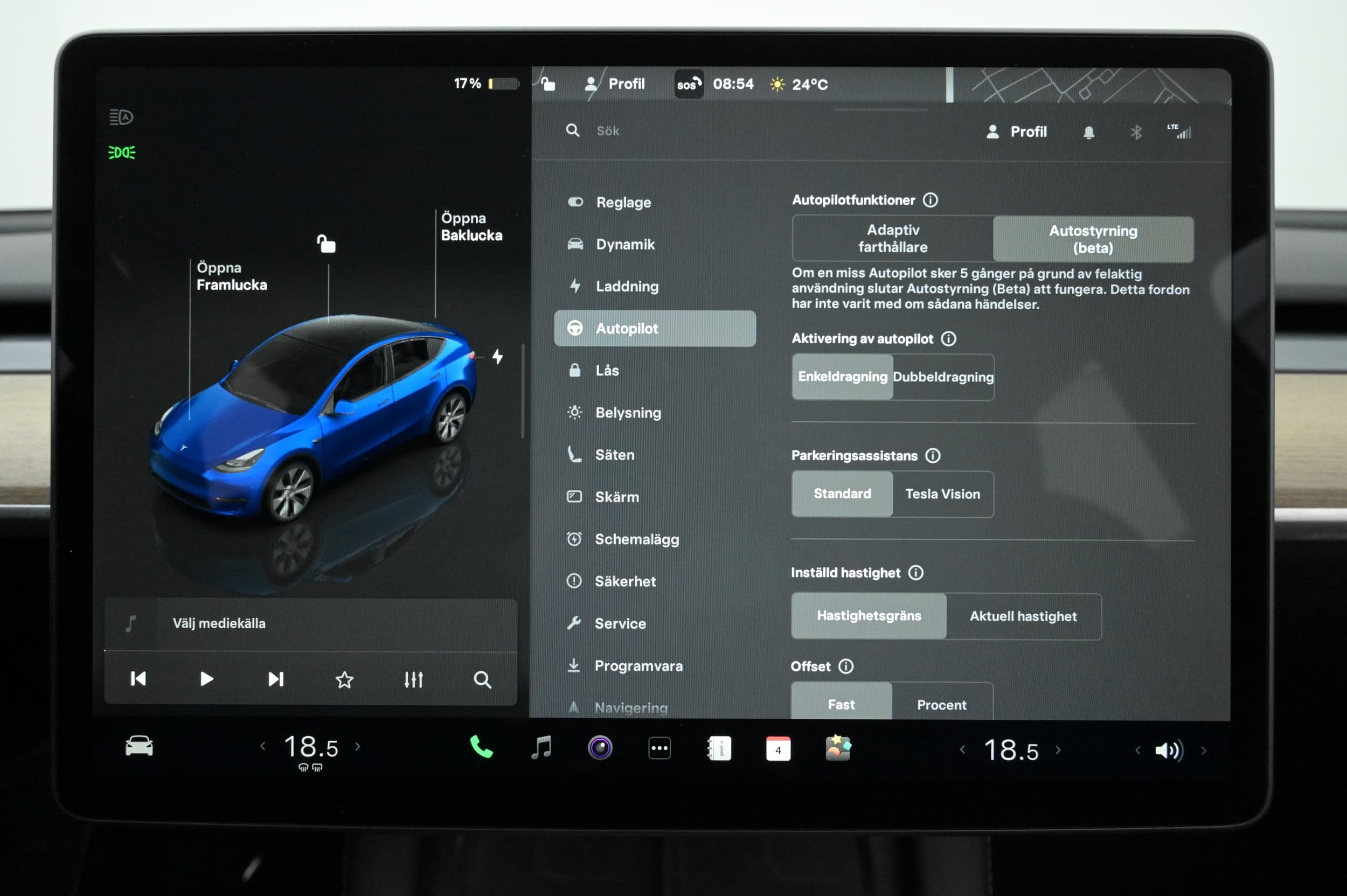Start media playback with play button
This screenshot has width=1347, height=896.
(206, 679)
